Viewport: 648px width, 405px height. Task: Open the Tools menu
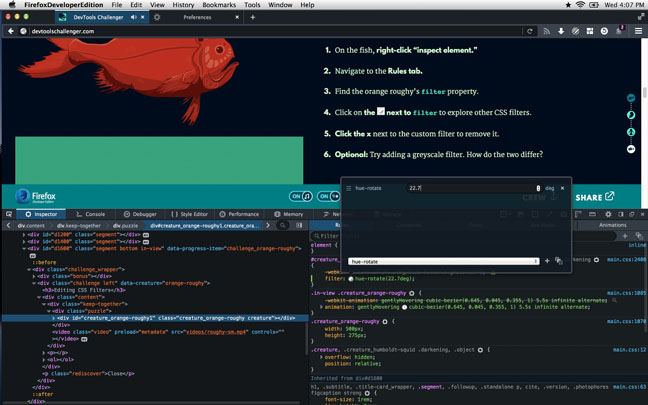coord(252,5)
